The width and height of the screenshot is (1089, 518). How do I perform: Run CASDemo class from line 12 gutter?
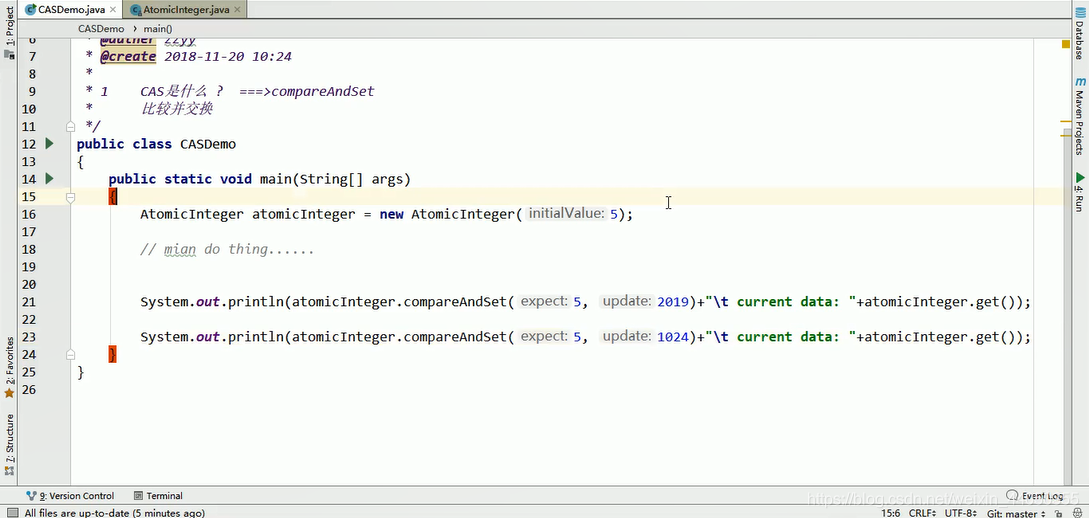pyautogui.click(x=49, y=144)
